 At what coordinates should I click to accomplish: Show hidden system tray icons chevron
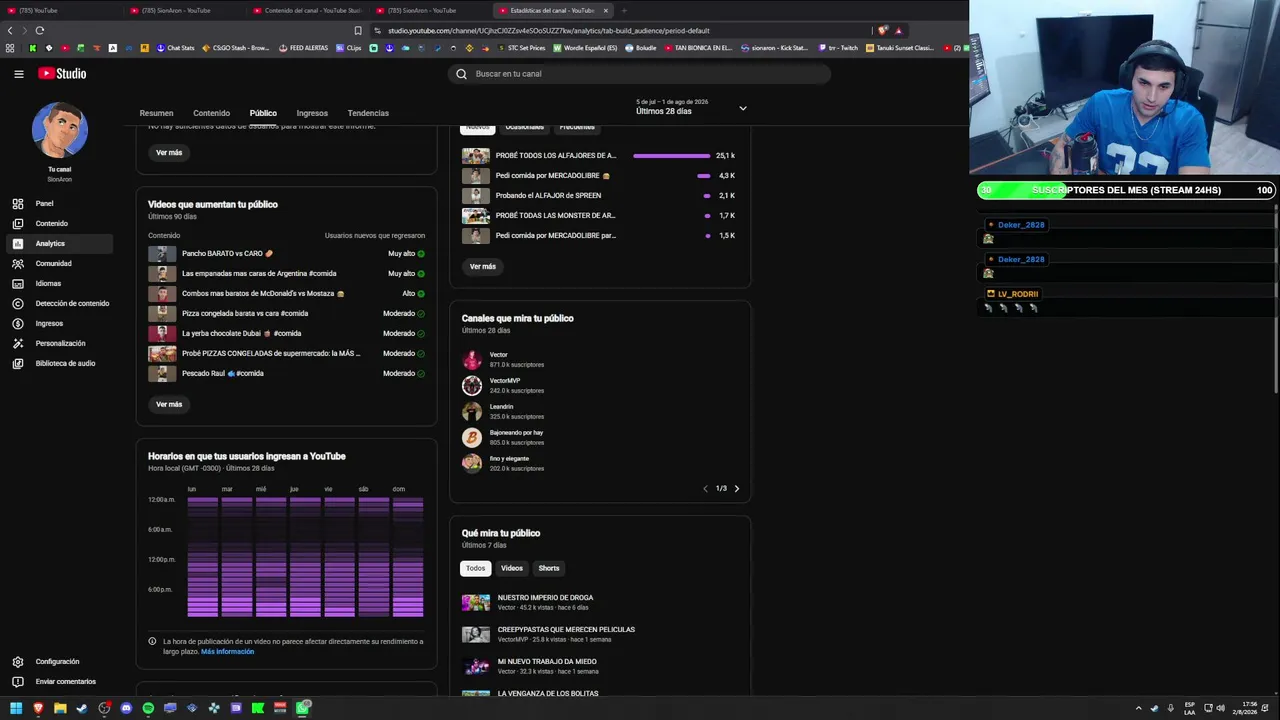pyautogui.click(x=1138, y=708)
